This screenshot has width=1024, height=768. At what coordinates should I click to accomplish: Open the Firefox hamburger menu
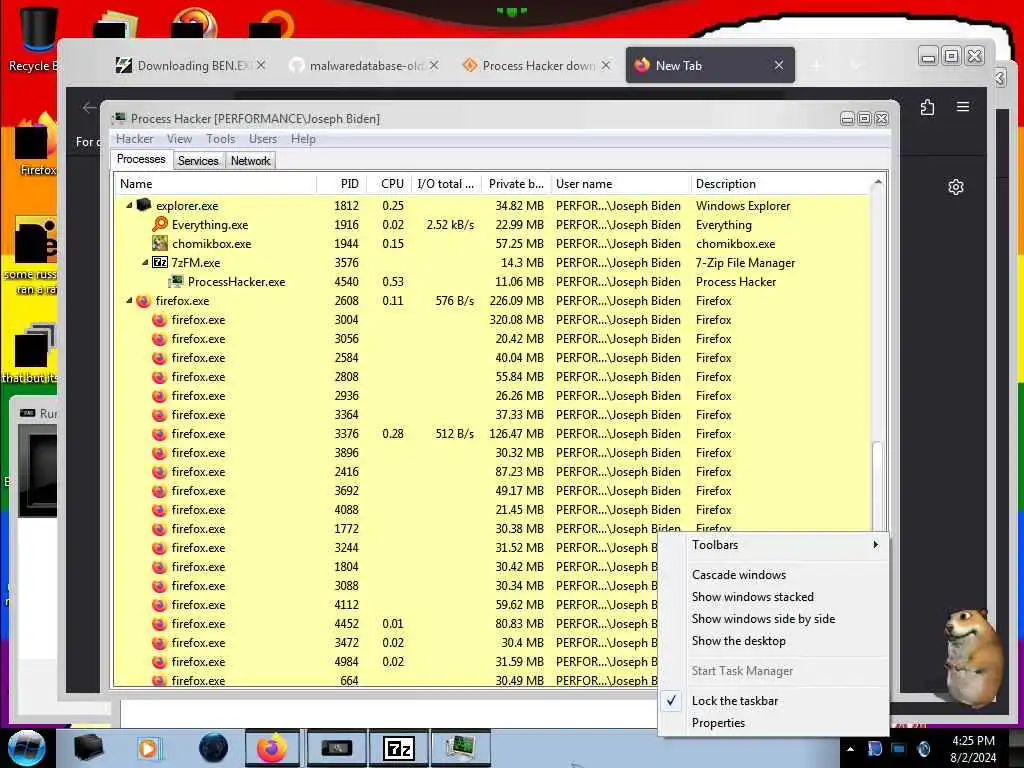[963, 106]
